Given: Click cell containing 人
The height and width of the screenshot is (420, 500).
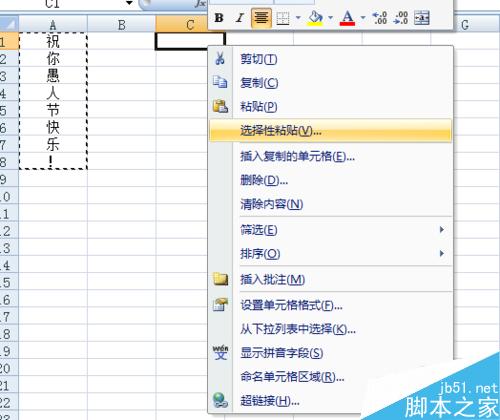Looking at the screenshot, I should tap(53, 93).
